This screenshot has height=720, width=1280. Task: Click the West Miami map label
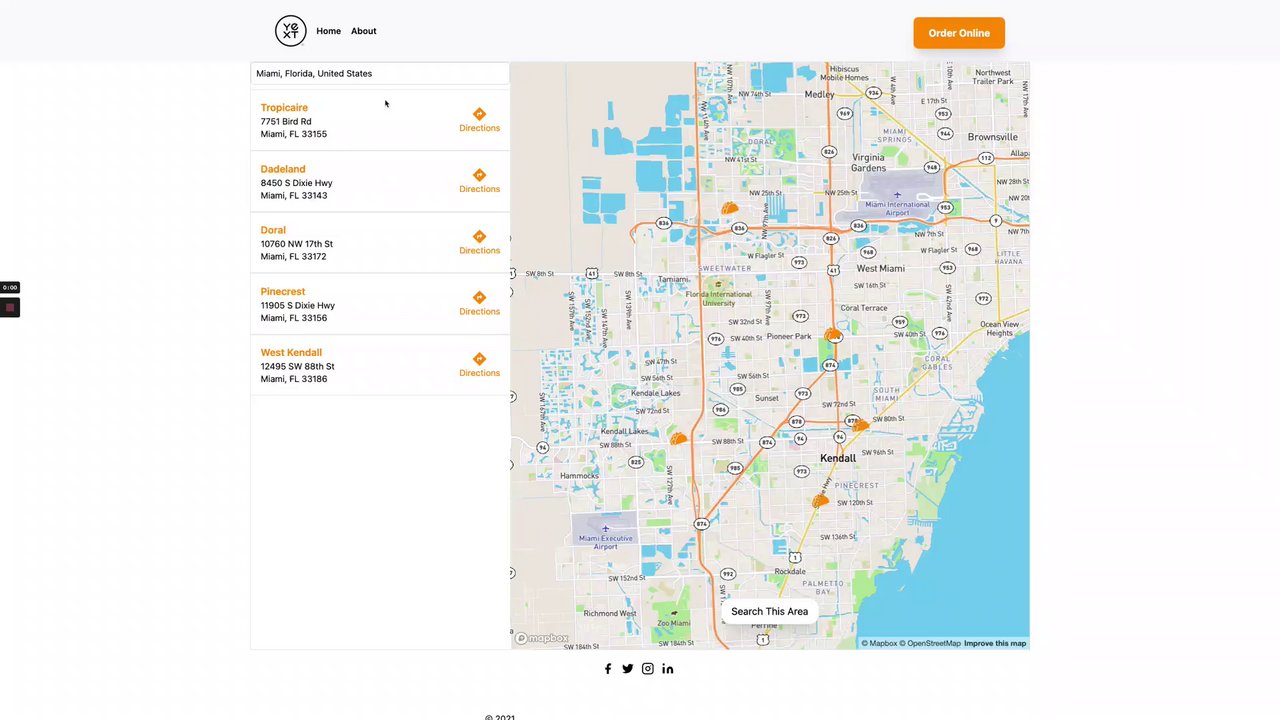coord(880,268)
